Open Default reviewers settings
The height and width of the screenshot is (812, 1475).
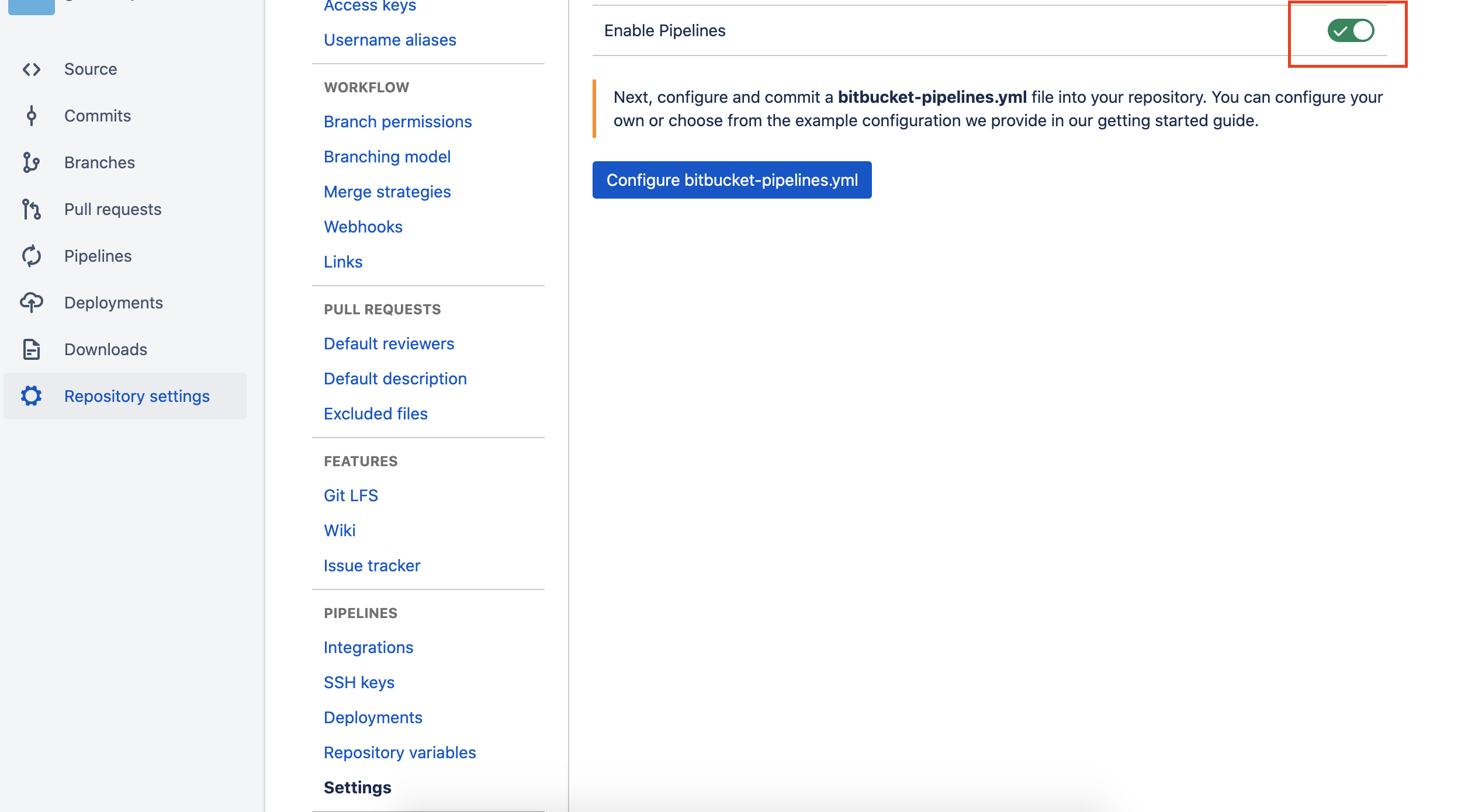pos(389,343)
